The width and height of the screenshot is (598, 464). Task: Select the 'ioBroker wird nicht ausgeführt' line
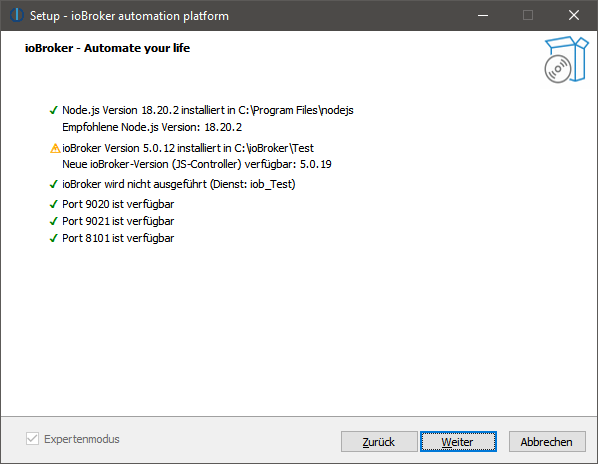[x=179, y=184]
